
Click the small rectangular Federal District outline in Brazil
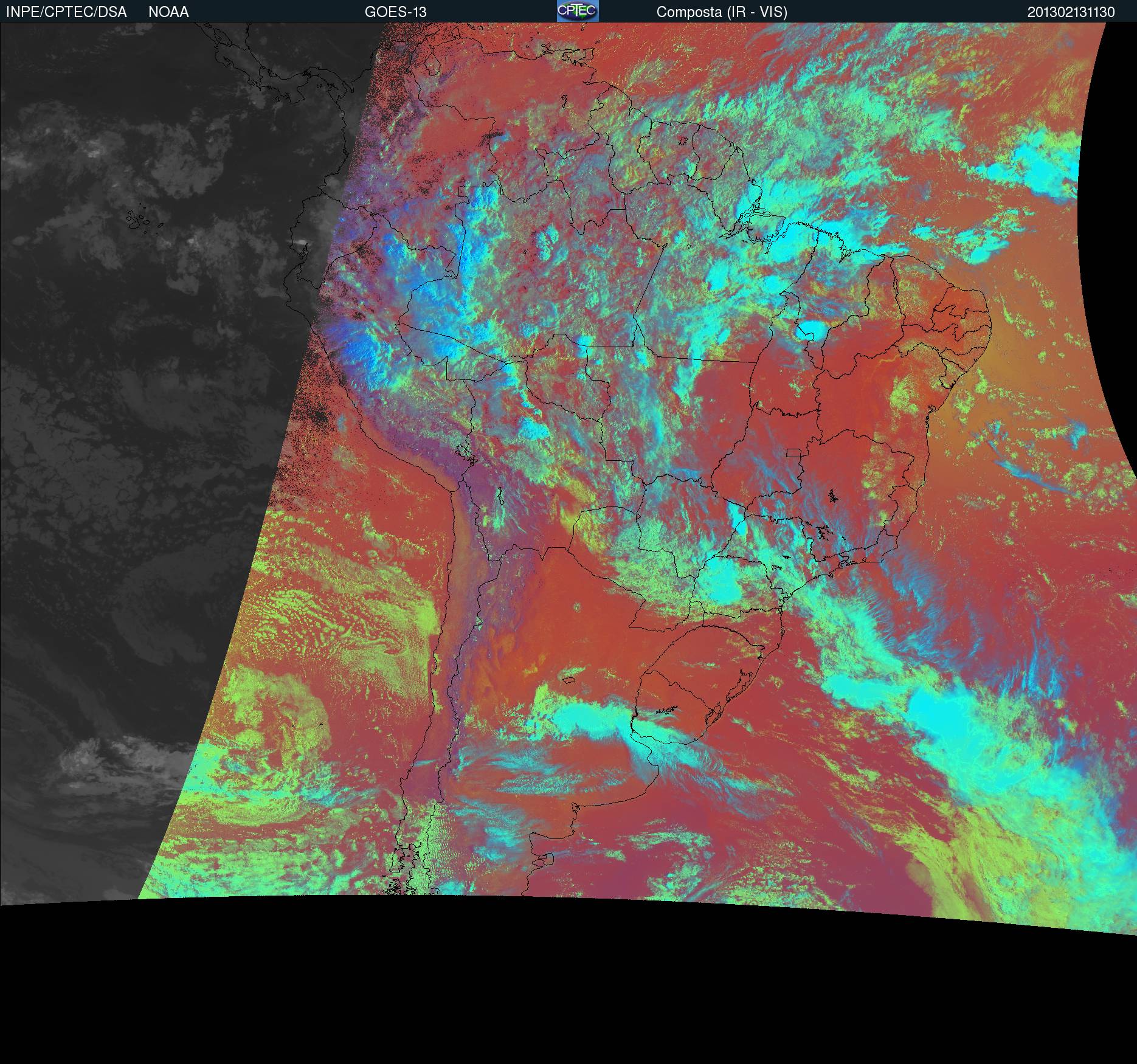[x=793, y=452]
